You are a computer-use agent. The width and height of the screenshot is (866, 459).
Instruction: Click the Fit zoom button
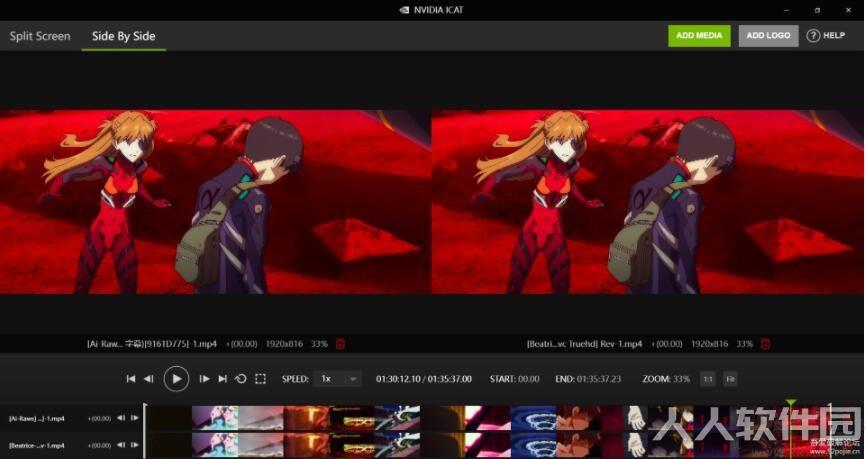(x=730, y=379)
